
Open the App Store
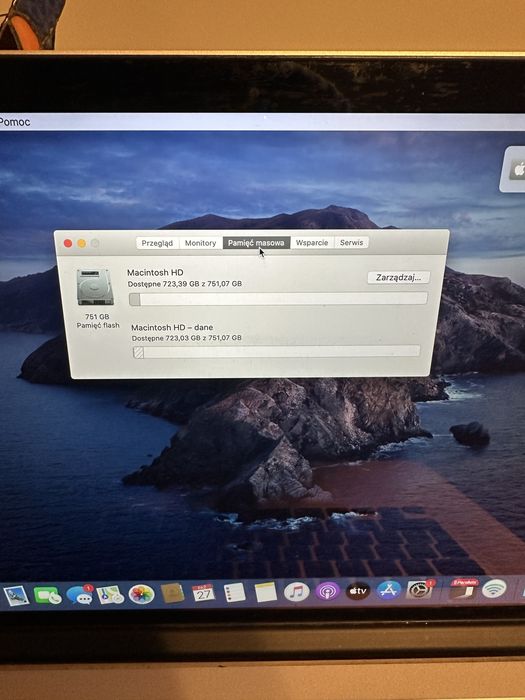389,590
